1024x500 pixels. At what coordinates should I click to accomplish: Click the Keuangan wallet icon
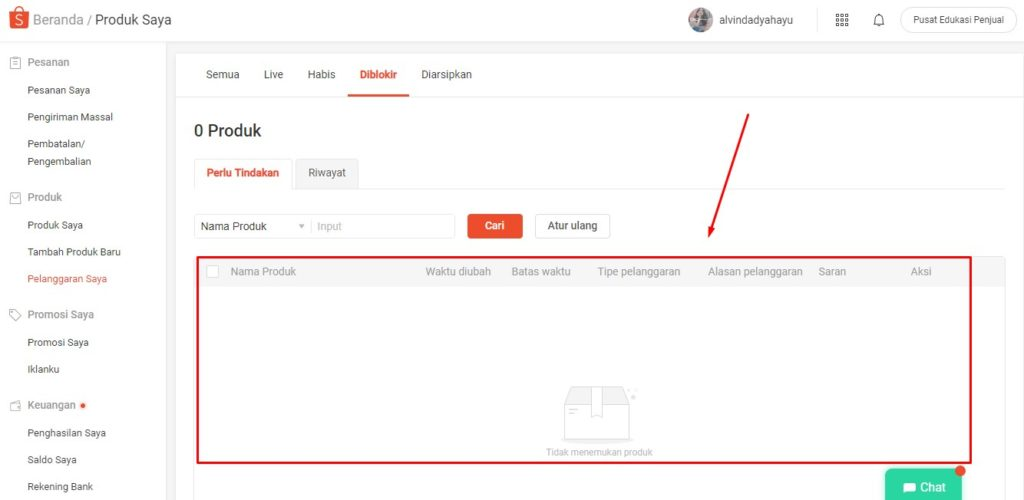tap(15, 405)
